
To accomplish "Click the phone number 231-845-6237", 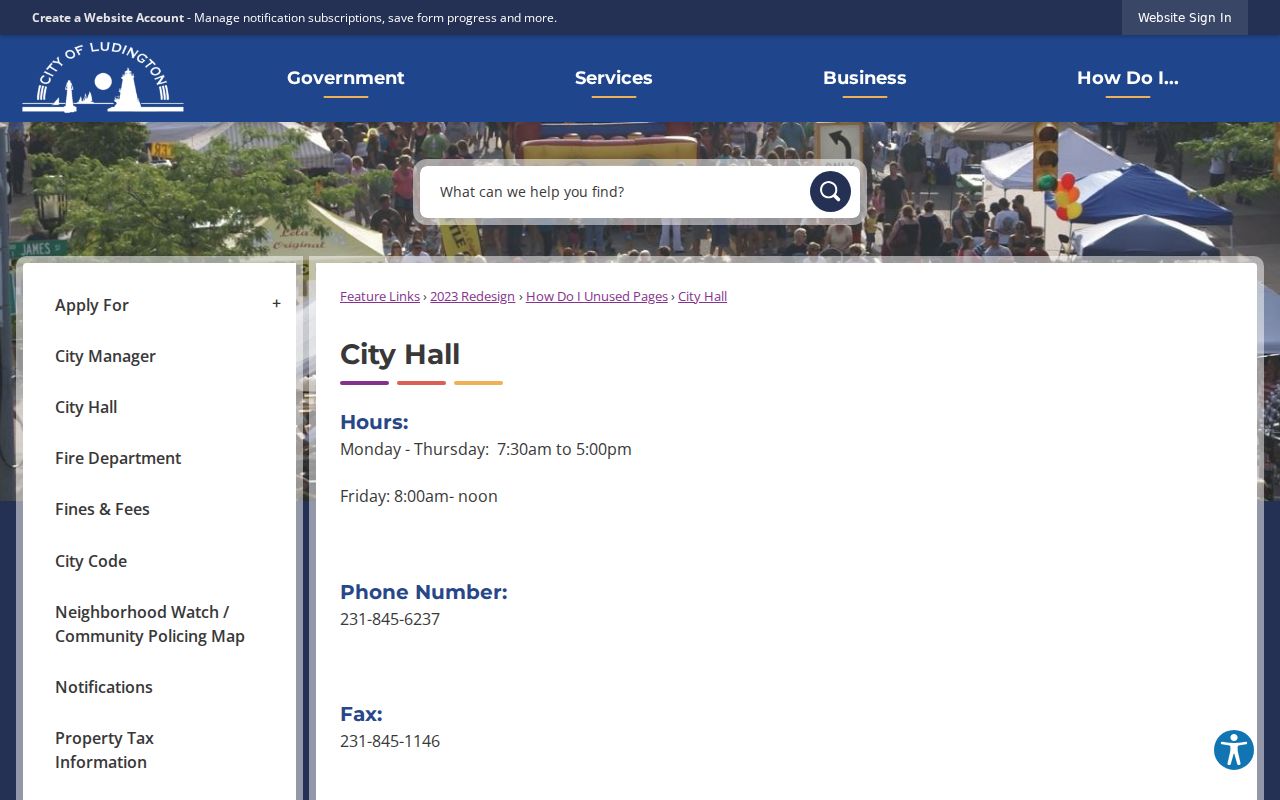I will [x=390, y=619].
